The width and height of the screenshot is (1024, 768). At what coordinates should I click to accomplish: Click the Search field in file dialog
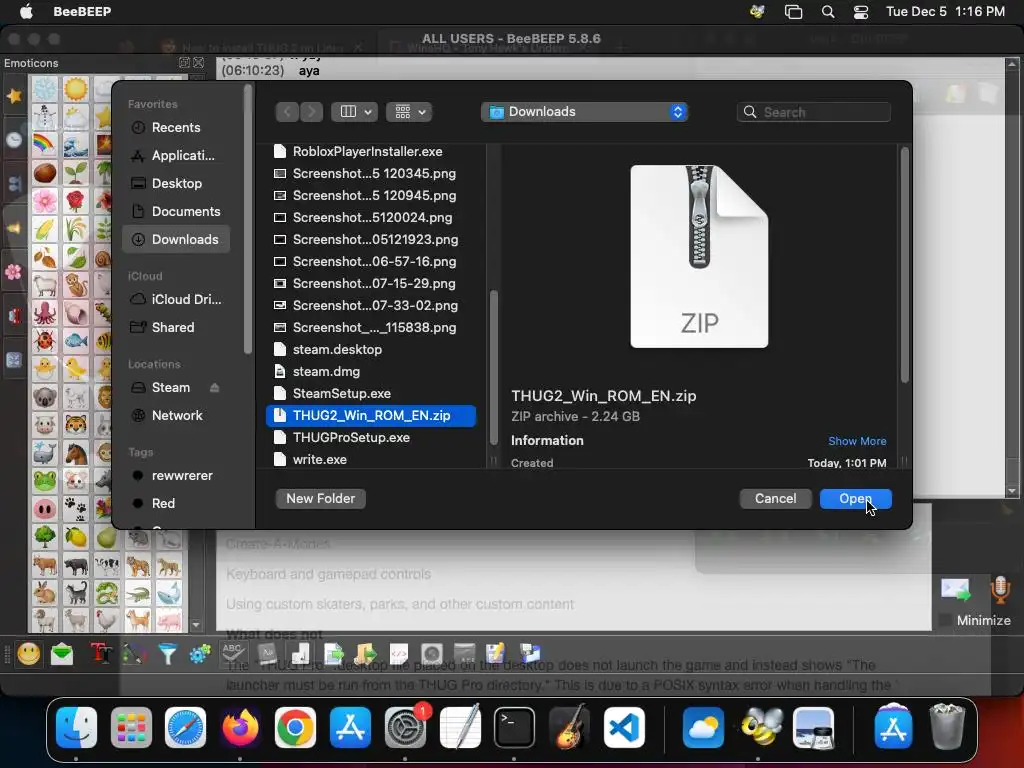[813, 112]
